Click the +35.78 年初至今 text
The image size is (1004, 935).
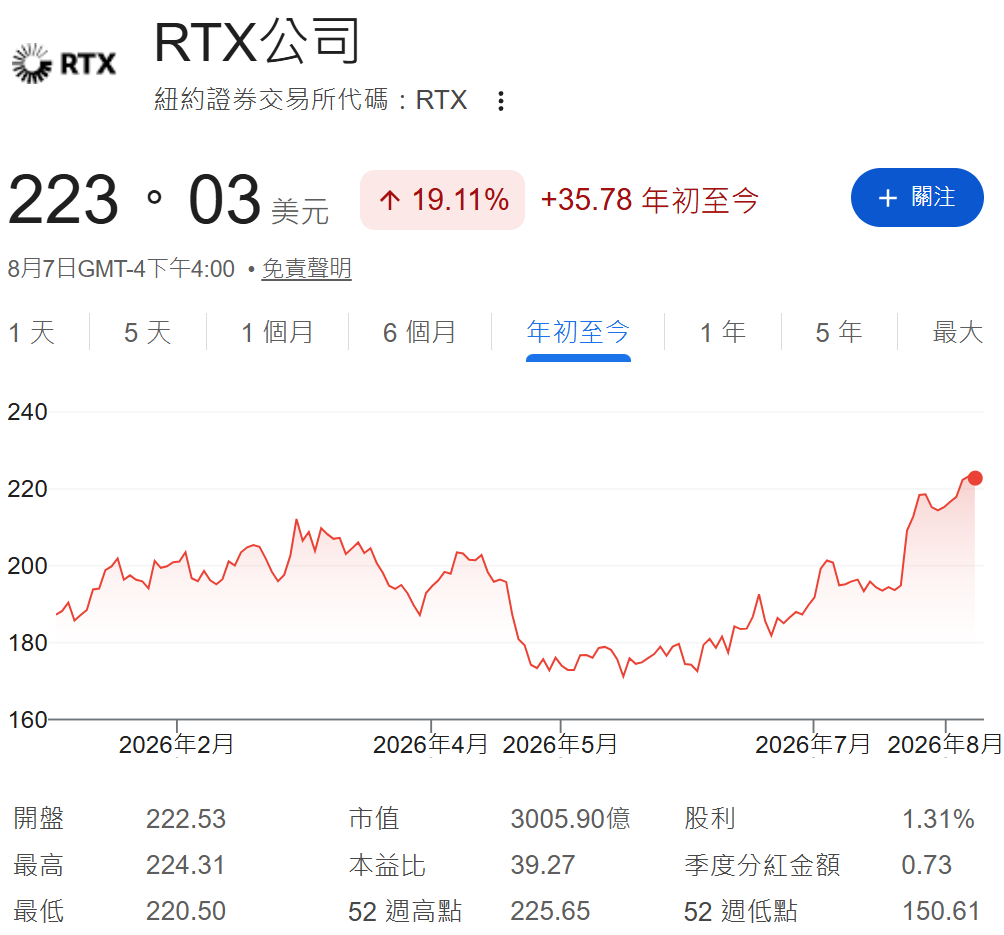(649, 200)
